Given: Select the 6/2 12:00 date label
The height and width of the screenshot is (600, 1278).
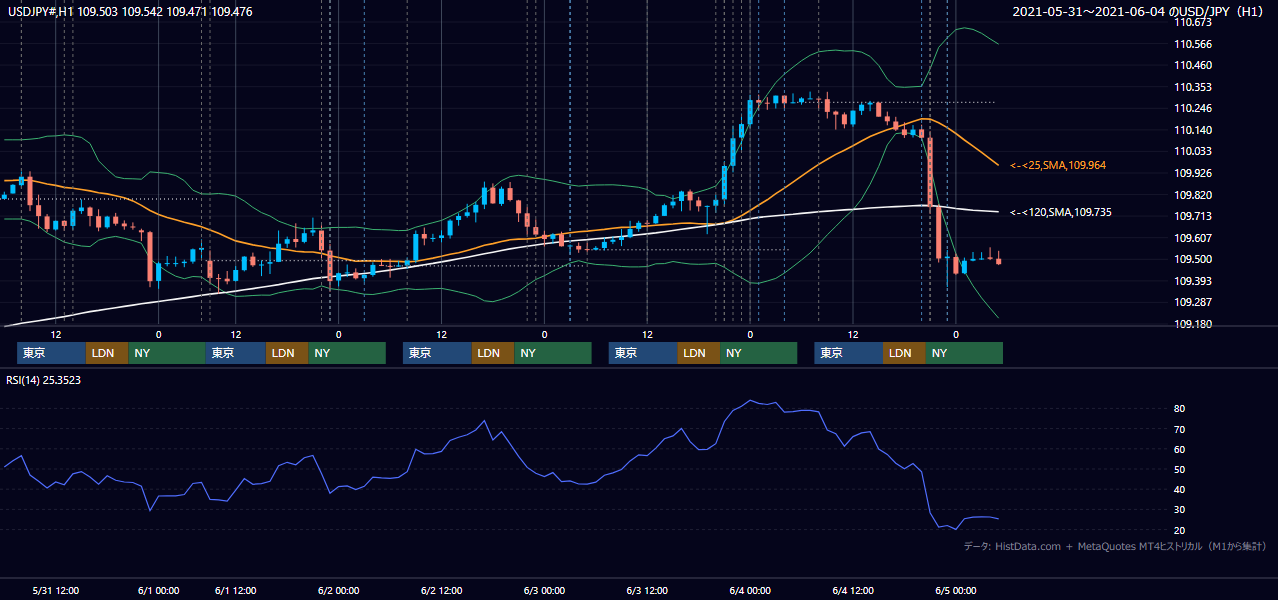Looking at the screenshot, I should tap(441, 591).
